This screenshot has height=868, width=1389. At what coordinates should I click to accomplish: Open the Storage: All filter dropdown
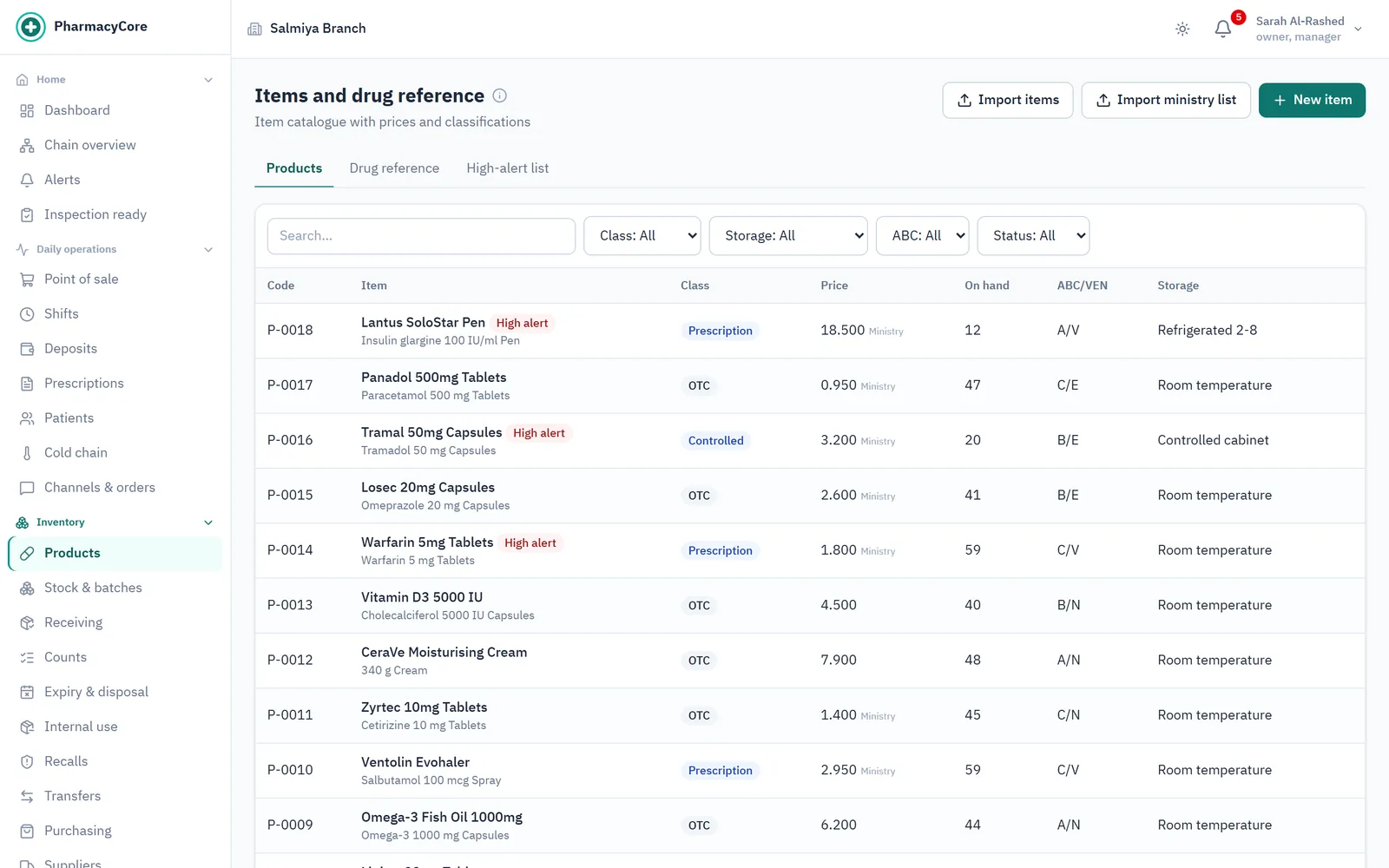pos(788,236)
